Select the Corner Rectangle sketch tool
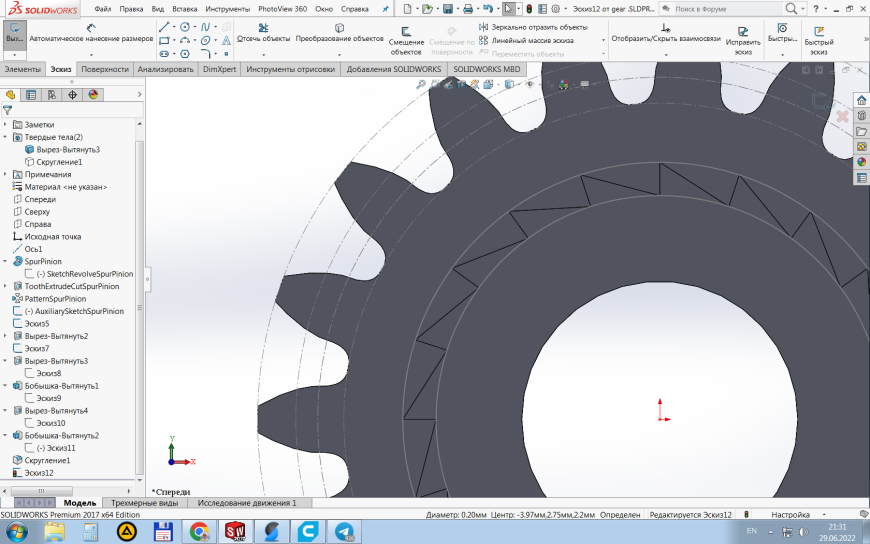Screen dimensions: 870x544 pyautogui.click(x=164, y=41)
